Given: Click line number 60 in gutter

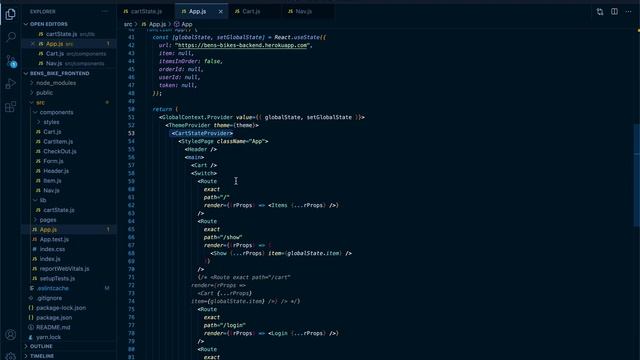Looking at the screenshot, I should pos(131,189).
